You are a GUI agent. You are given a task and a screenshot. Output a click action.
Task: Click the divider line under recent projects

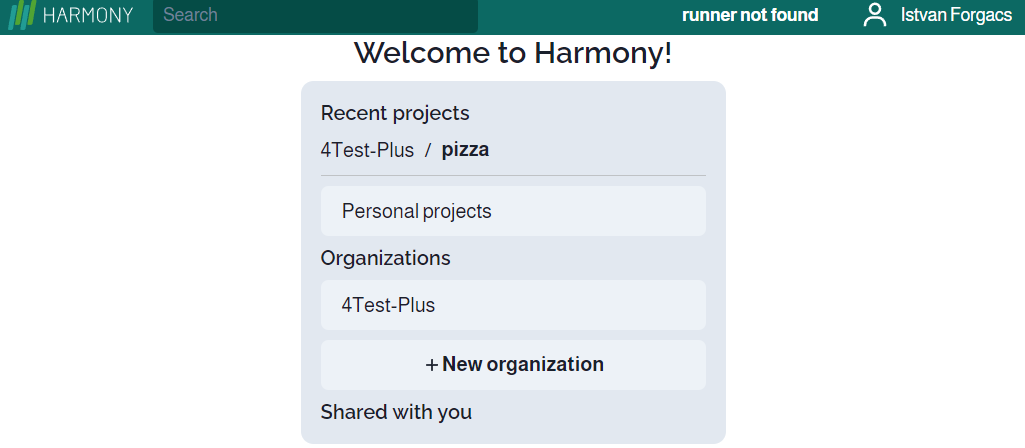pyautogui.click(x=513, y=175)
